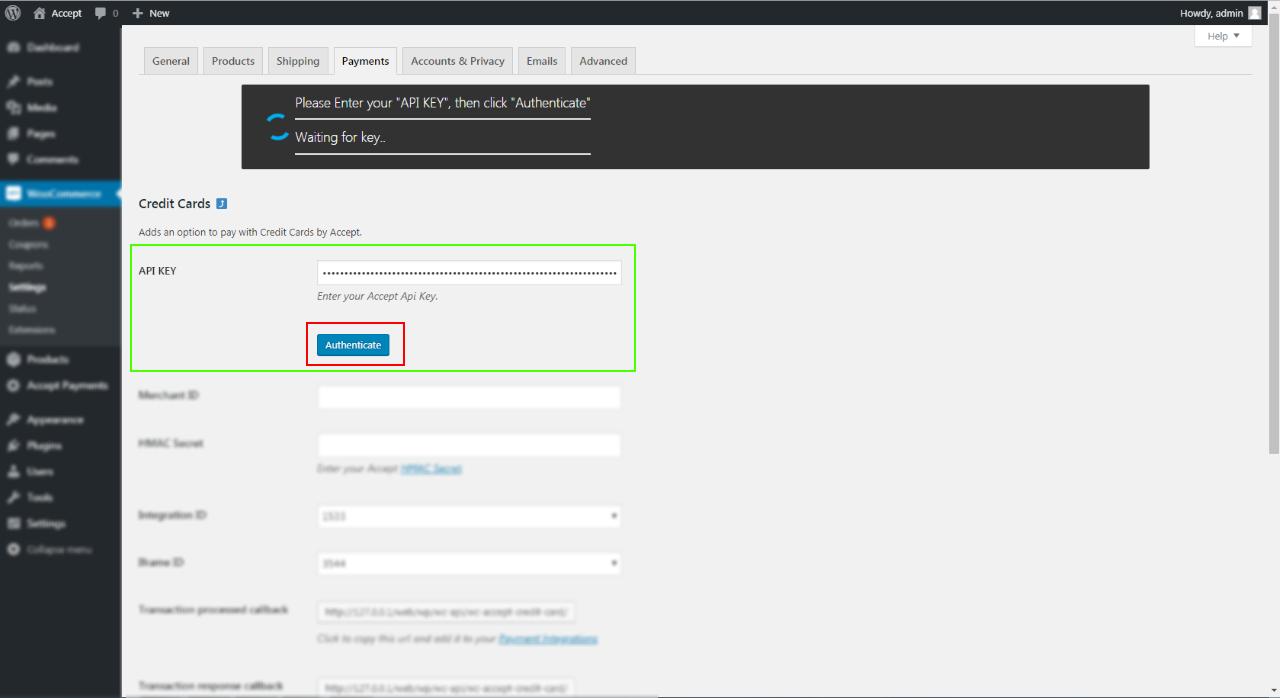
Task: Open Posts pin icon in sidebar
Action: pos(13,81)
